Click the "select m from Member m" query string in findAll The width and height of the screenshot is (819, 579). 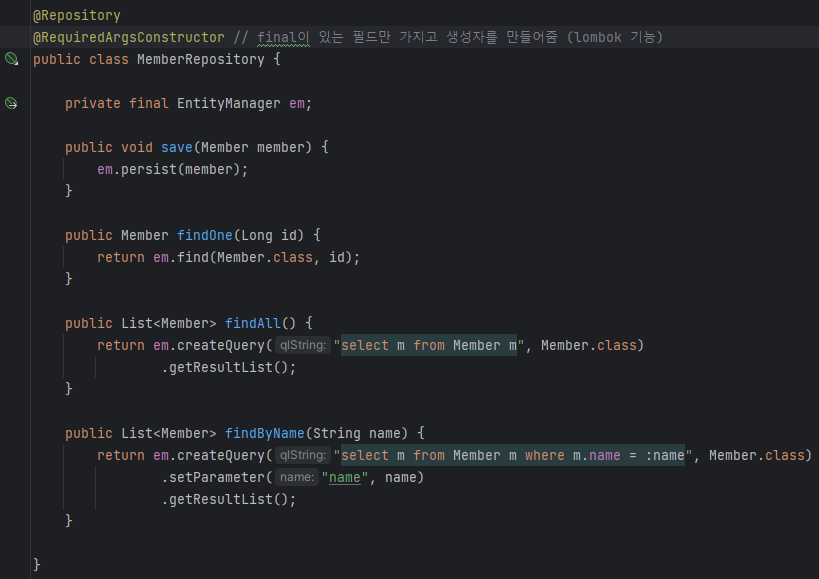tap(429, 346)
